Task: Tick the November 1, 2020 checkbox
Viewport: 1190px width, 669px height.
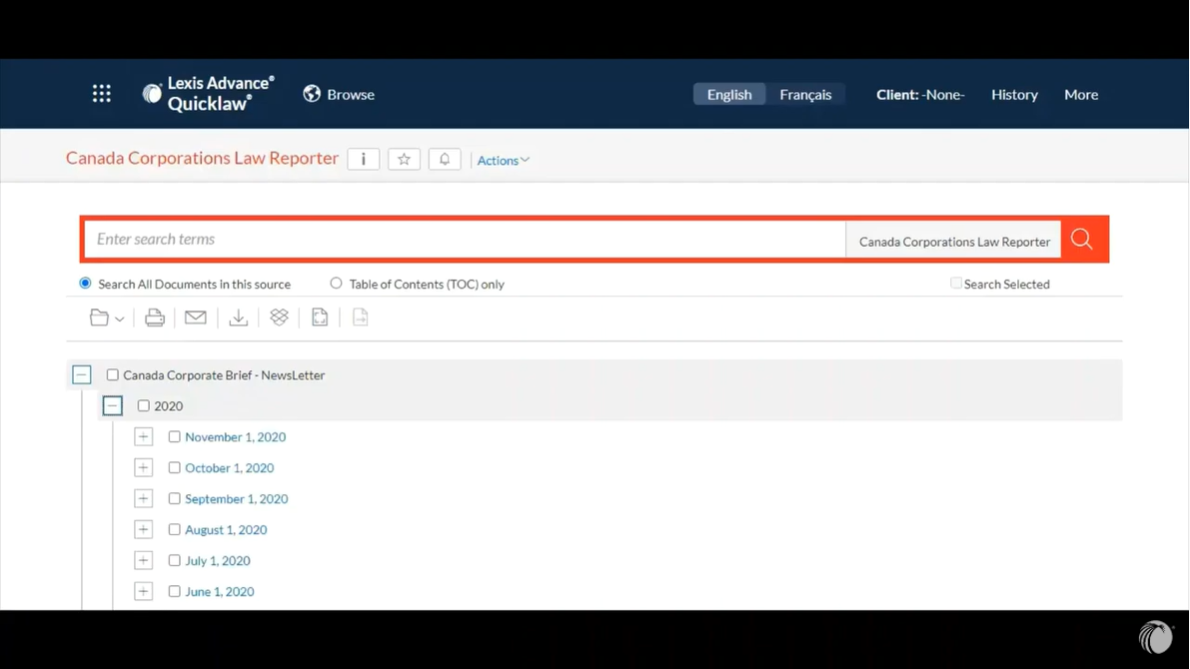Action: coord(174,437)
